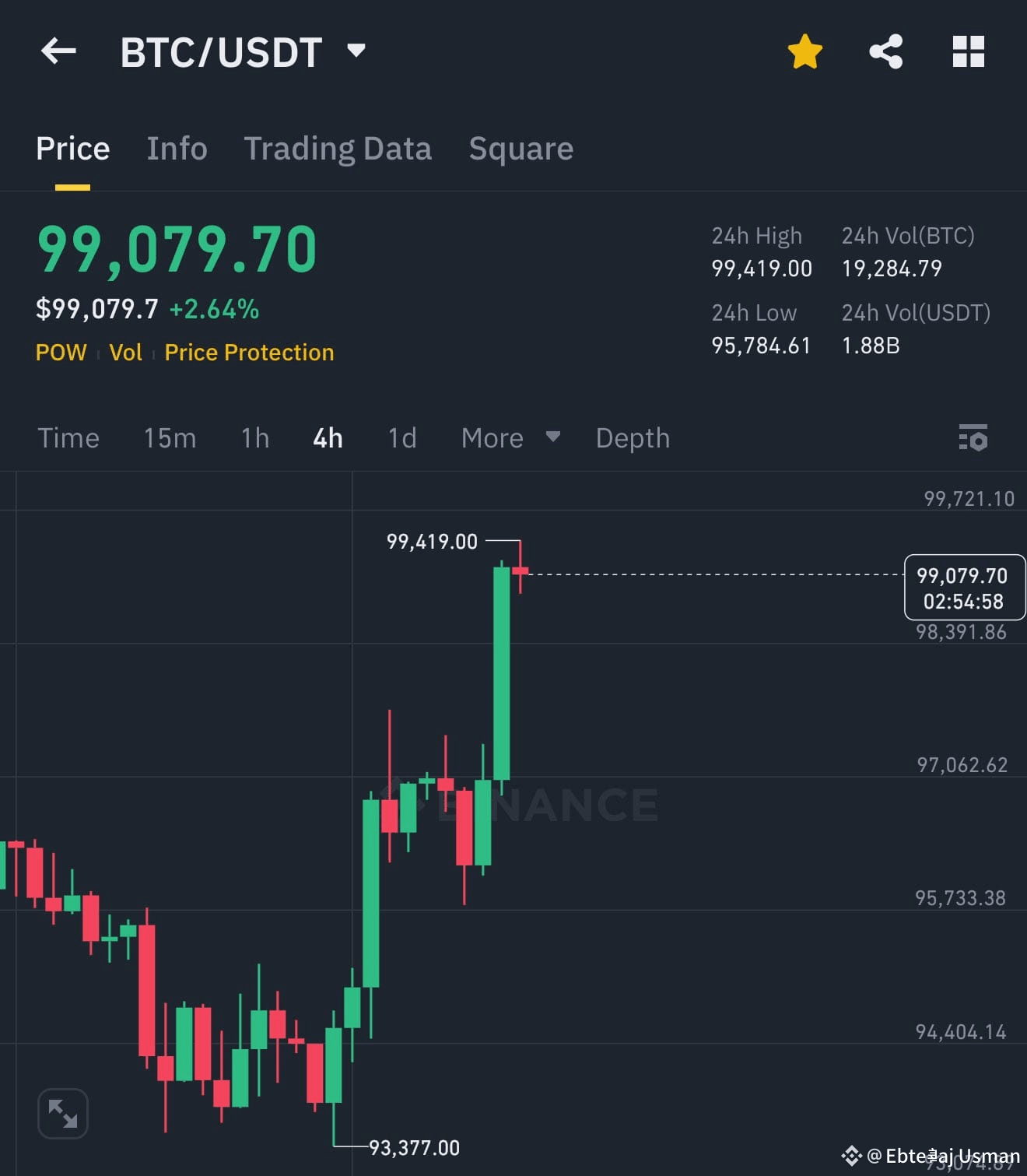View order book by tapping Depth
Image resolution: width=1027 pixels, height=1176 pixels.
632,438
